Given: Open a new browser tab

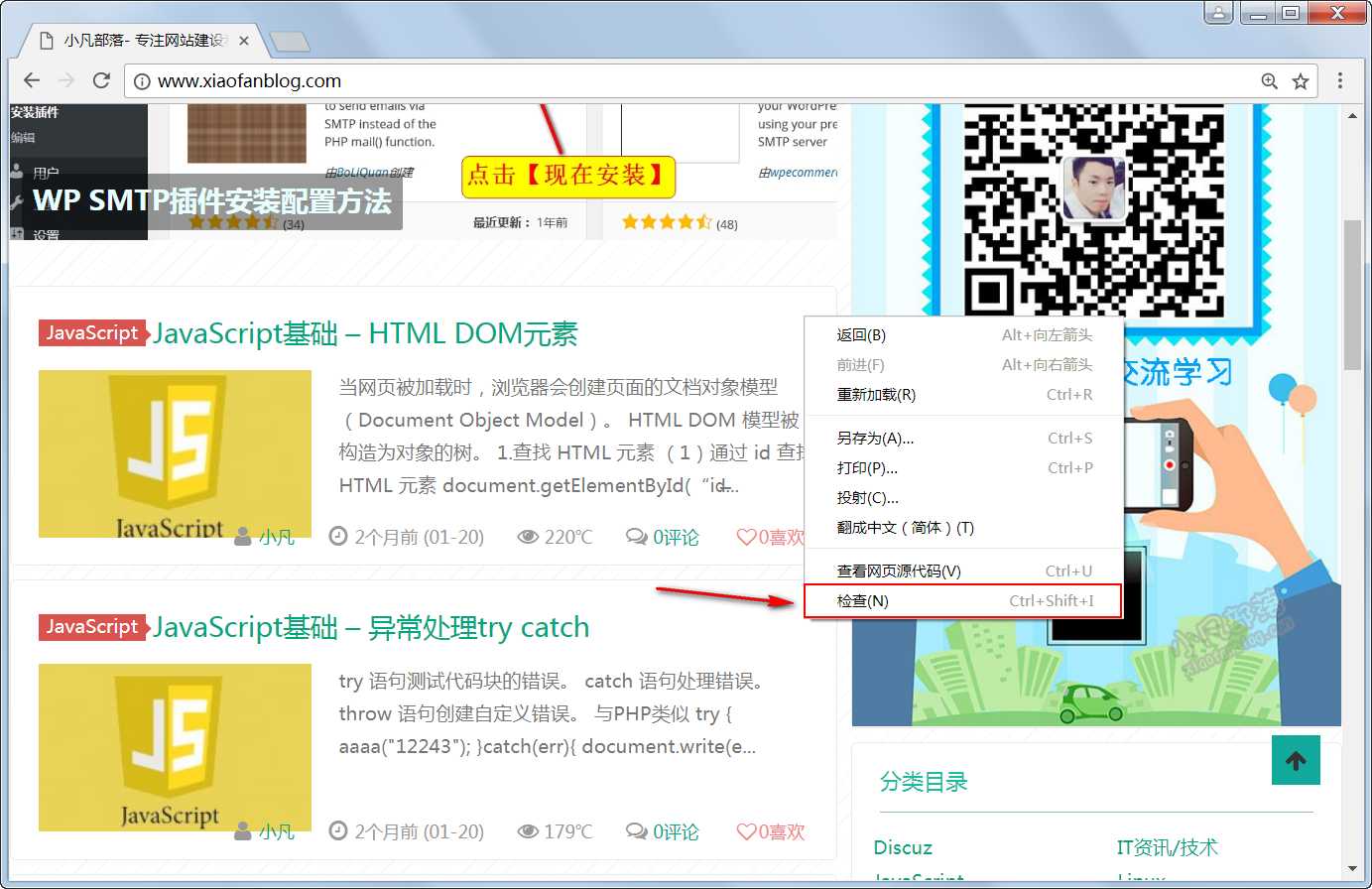Looking at the screenshot, I should tap(290, 41).
